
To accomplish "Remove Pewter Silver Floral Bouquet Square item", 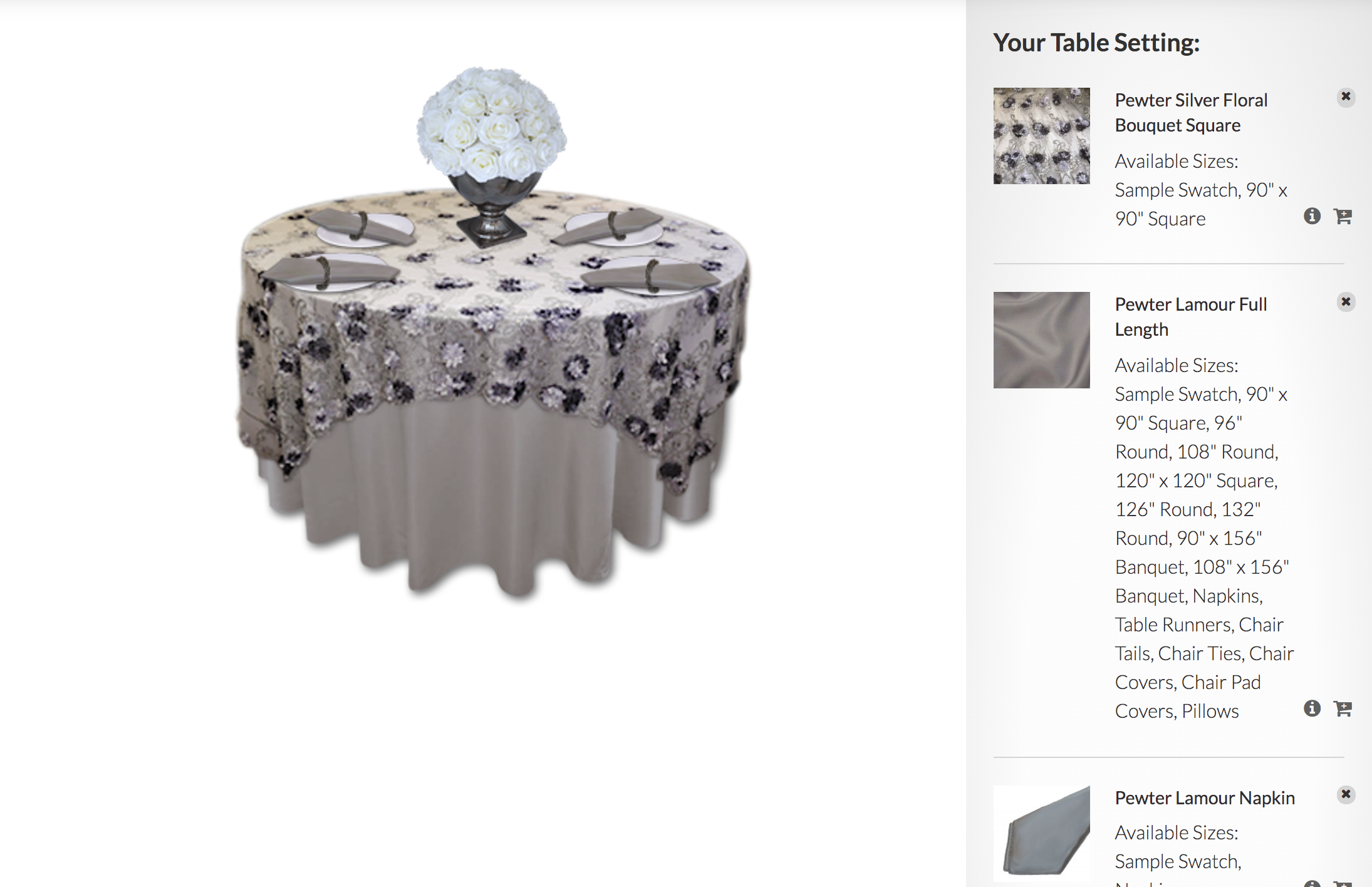I will tap(1346, 97).
